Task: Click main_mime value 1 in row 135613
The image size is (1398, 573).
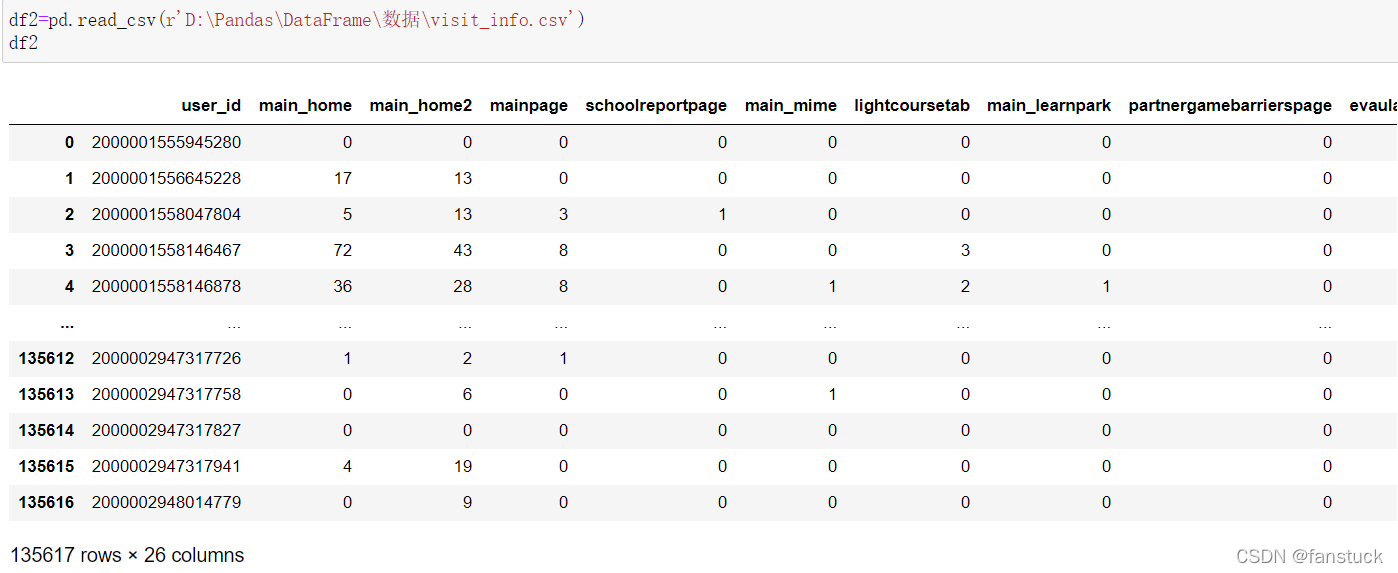Action: 832,394
